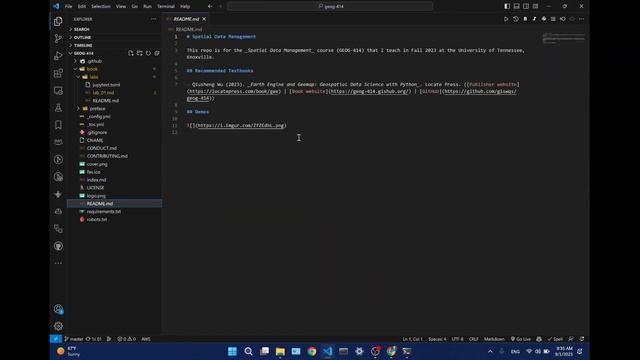Open the Run and Debug view

click(58, 56)
